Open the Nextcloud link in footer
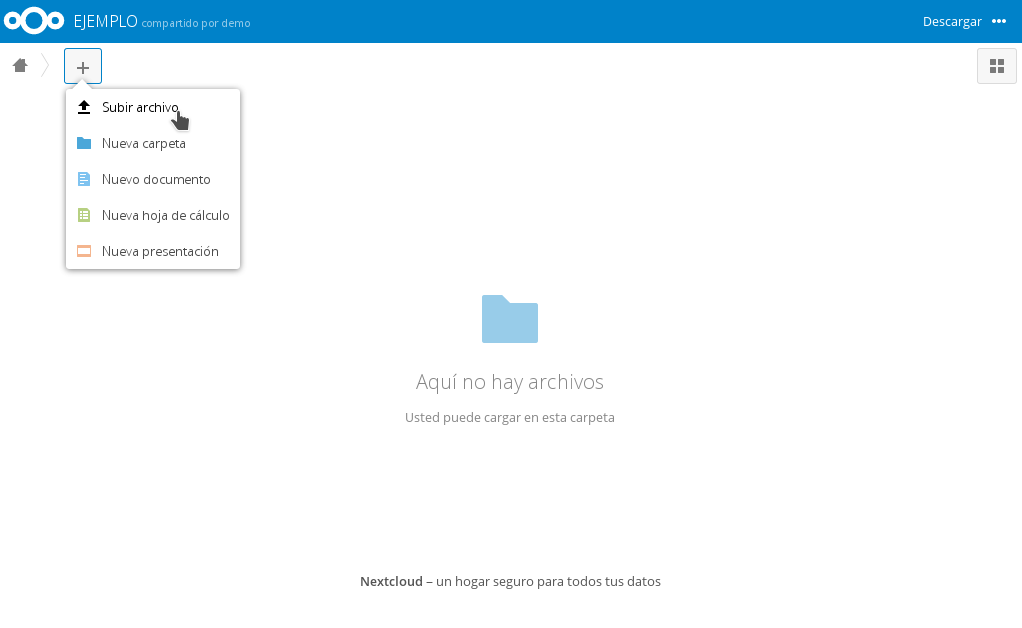Screen dimensions: 1022x628 coord(391,581)
